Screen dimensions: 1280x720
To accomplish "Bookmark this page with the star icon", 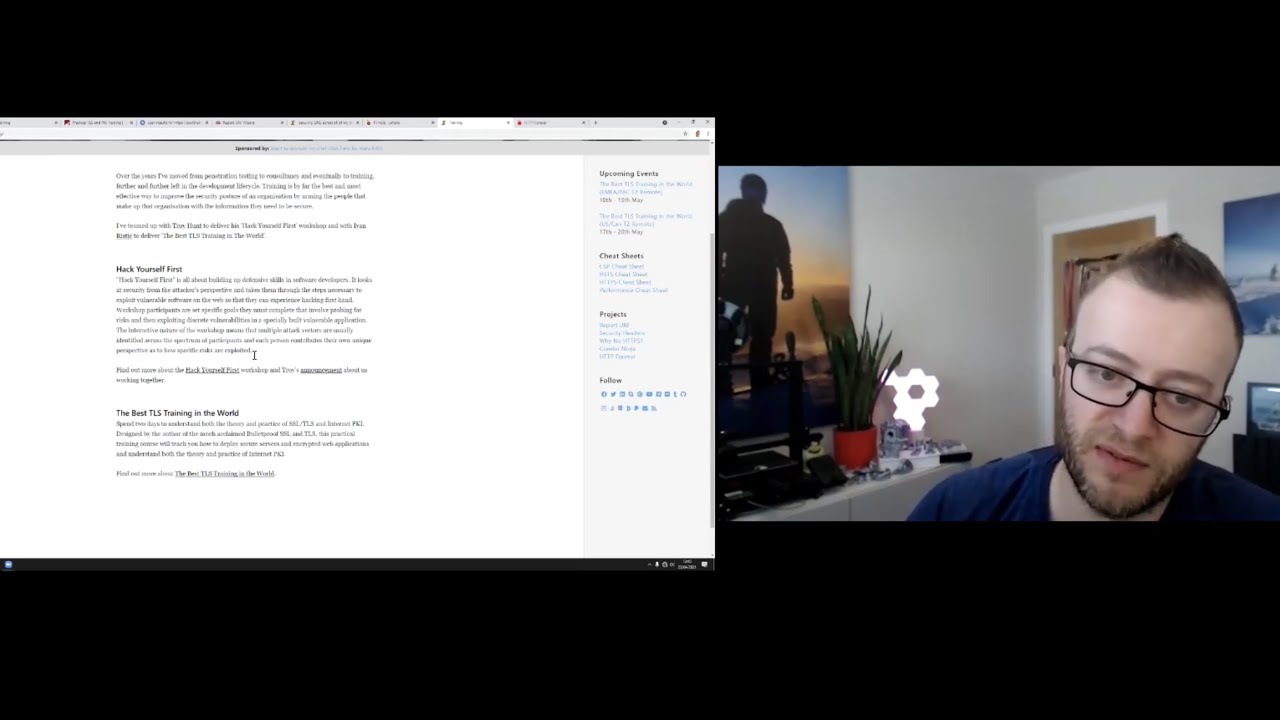I will 685,133.
